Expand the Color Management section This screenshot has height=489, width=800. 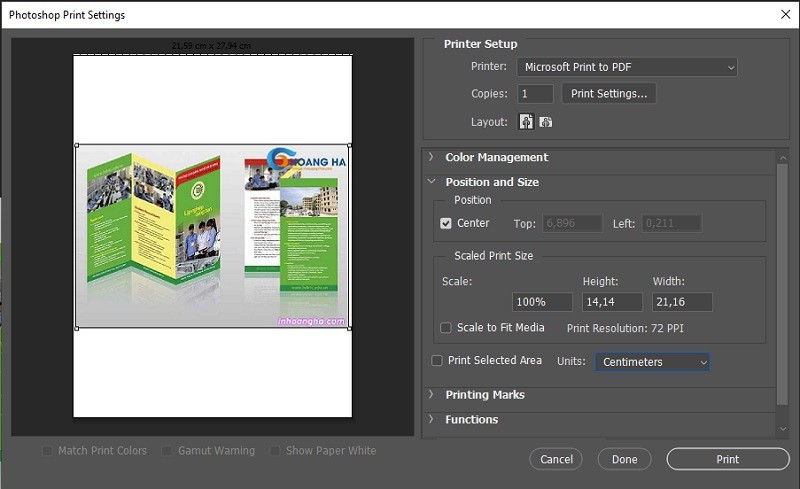coord(431,157)
